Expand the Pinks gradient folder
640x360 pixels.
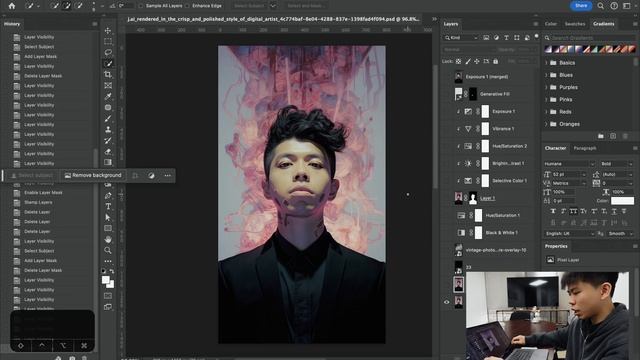pyautogui.click(x=546, y=100)
